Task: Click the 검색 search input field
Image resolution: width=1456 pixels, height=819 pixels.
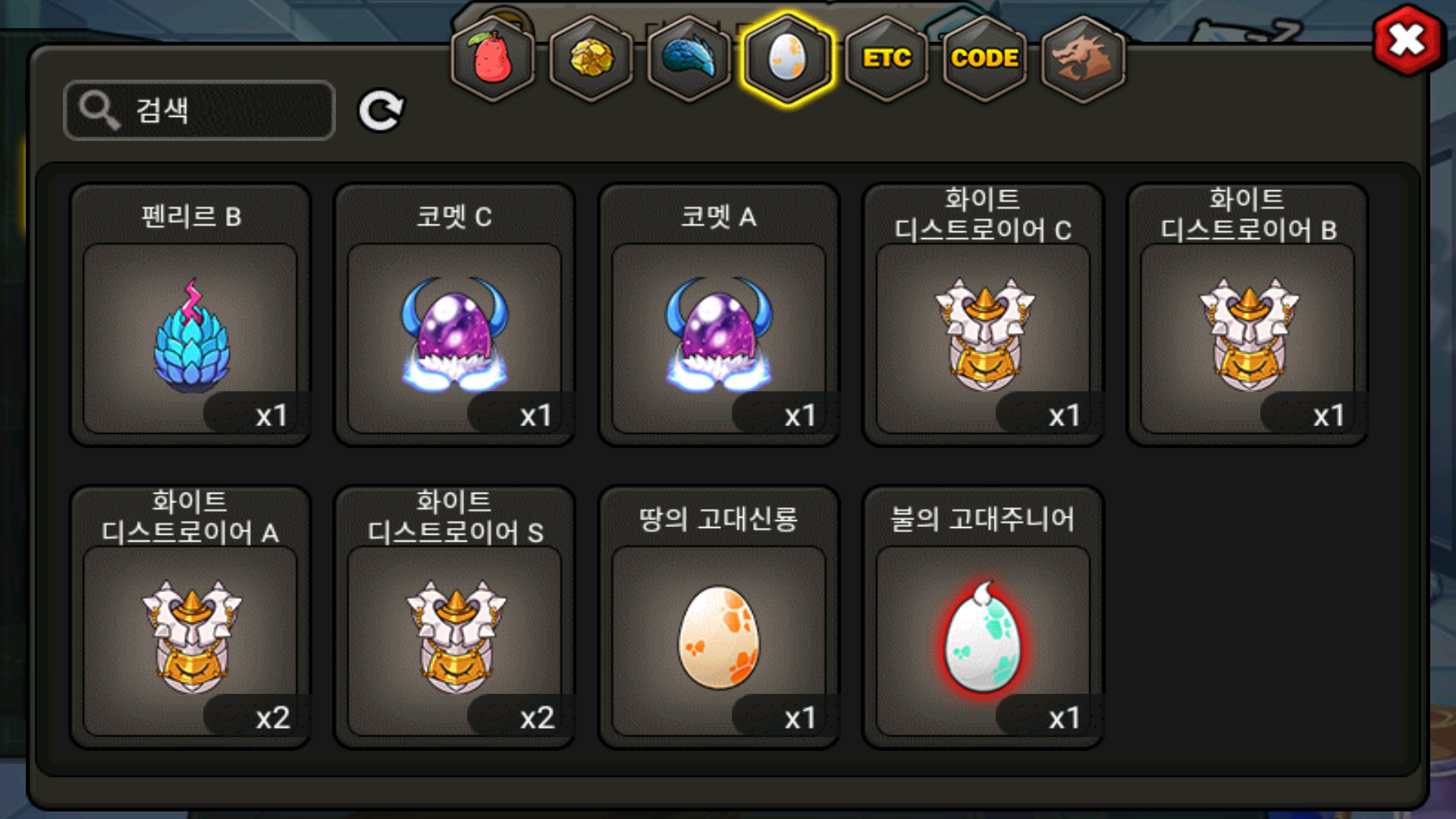Action: click(x=199, y=111)
